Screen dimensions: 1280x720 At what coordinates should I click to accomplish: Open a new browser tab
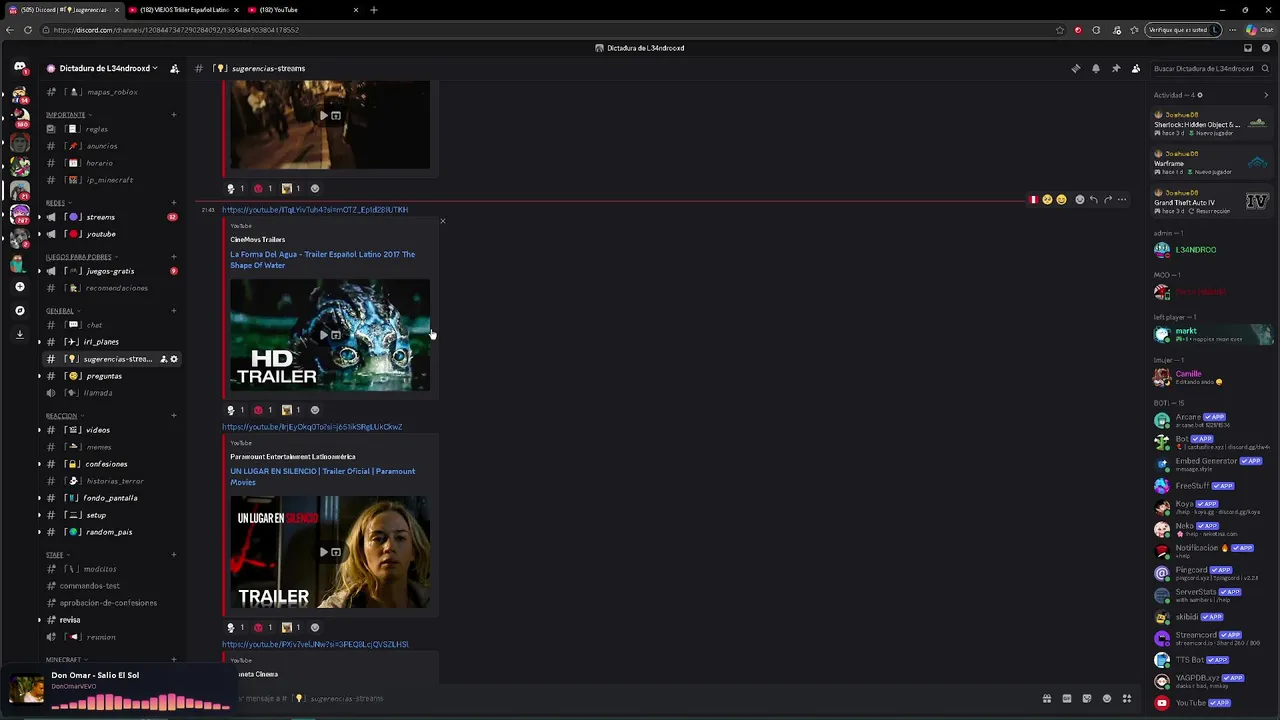[374, 10]
